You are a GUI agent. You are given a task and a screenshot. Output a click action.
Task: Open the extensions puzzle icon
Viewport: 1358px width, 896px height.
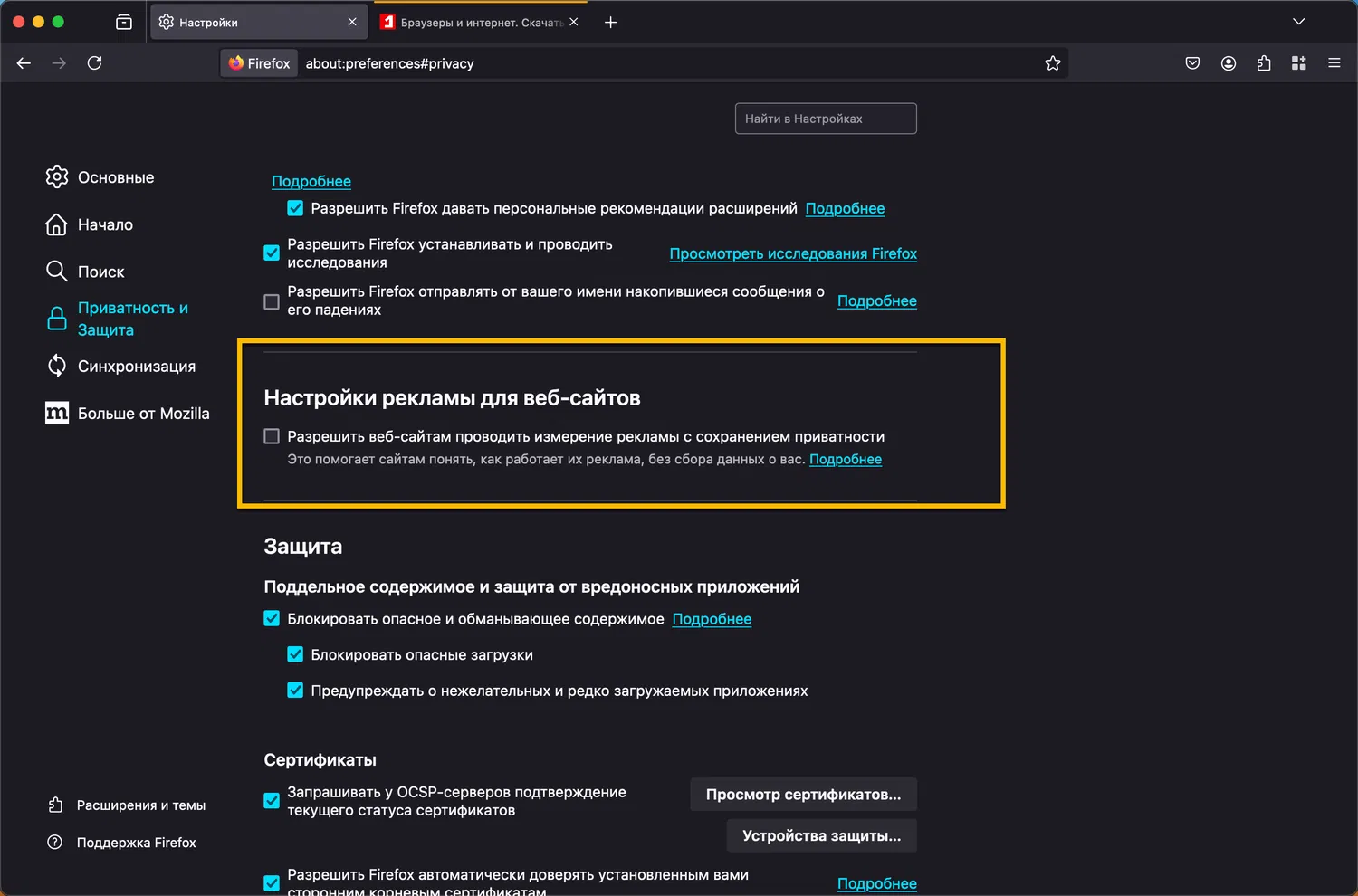point(1264,63)
